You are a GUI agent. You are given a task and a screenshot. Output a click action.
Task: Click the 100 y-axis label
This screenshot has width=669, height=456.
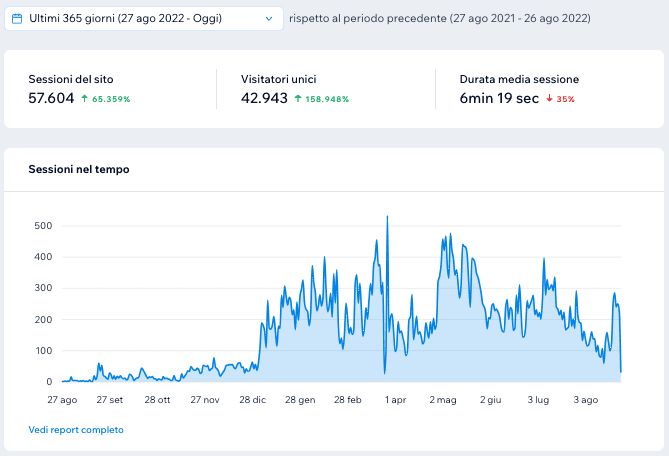pyautogui.click(x=43, y=351)
